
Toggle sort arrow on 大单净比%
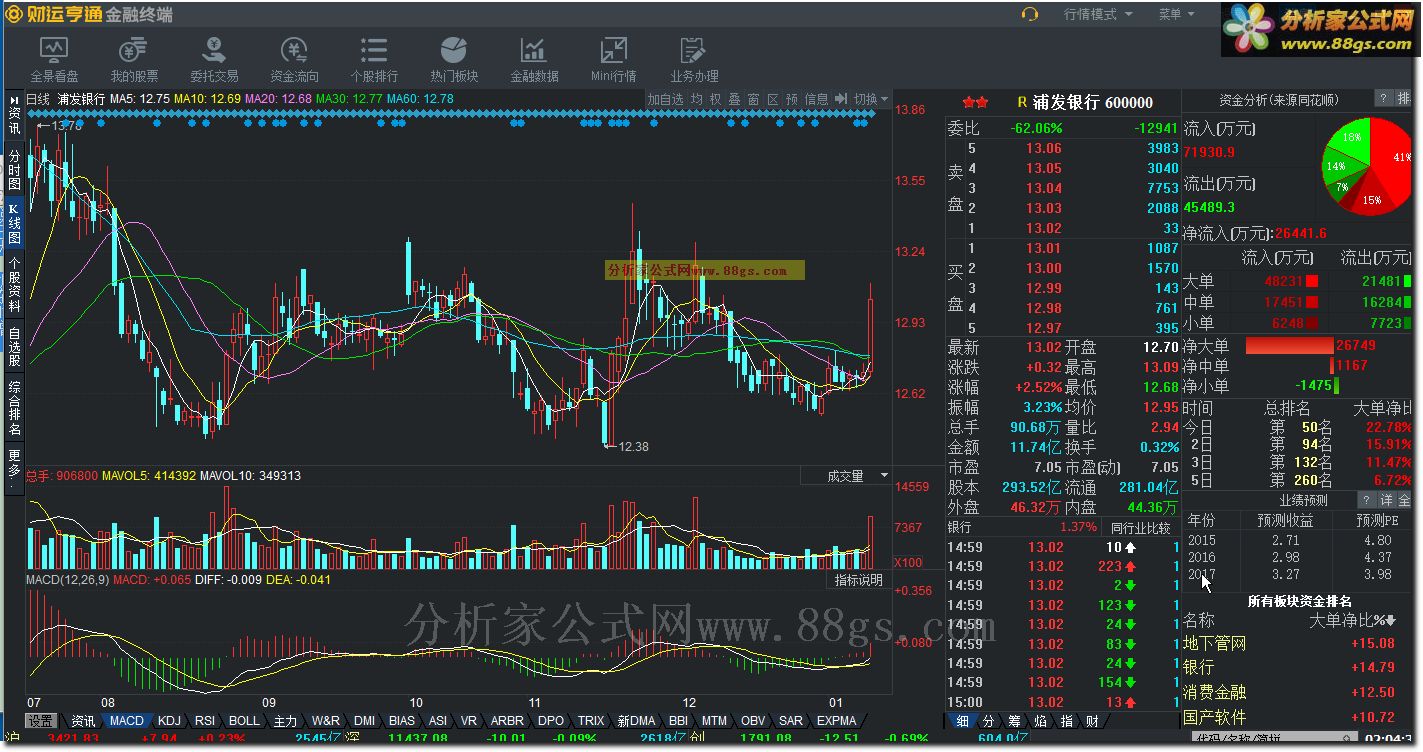point(1391,621)
